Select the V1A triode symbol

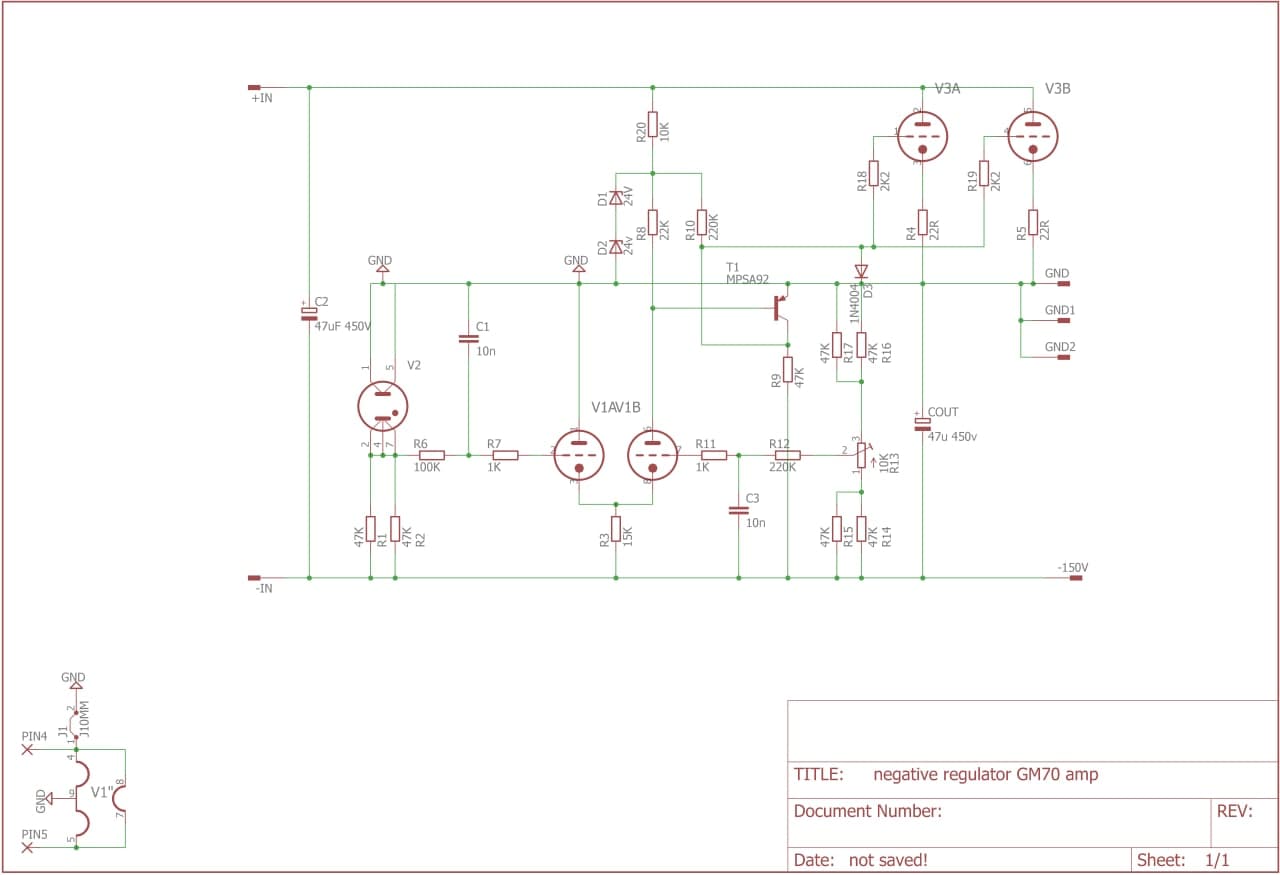pos(578,455)
